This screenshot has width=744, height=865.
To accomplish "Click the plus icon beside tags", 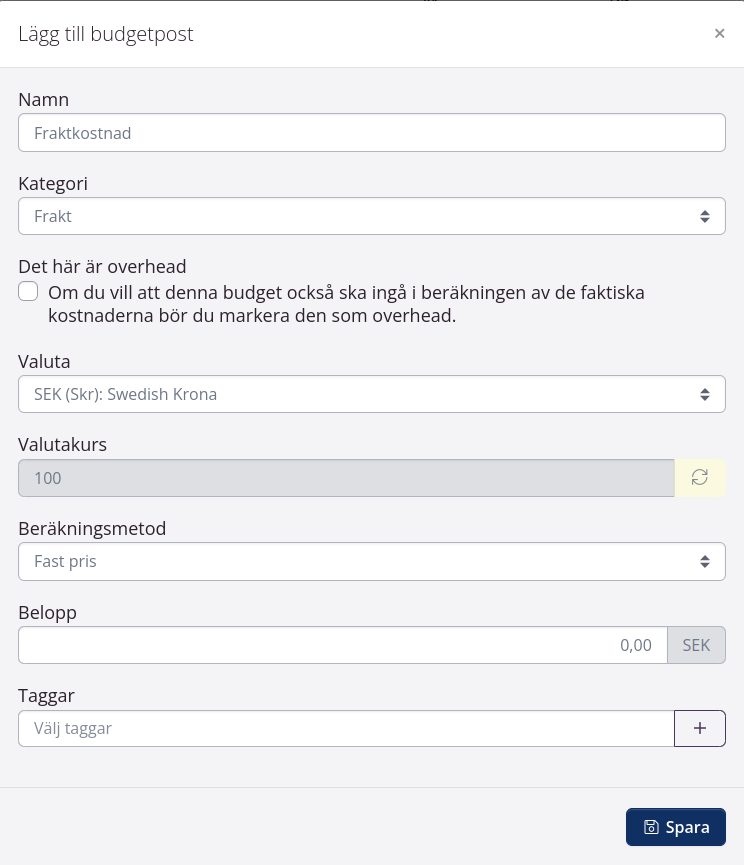I will (x=700, y=728).
